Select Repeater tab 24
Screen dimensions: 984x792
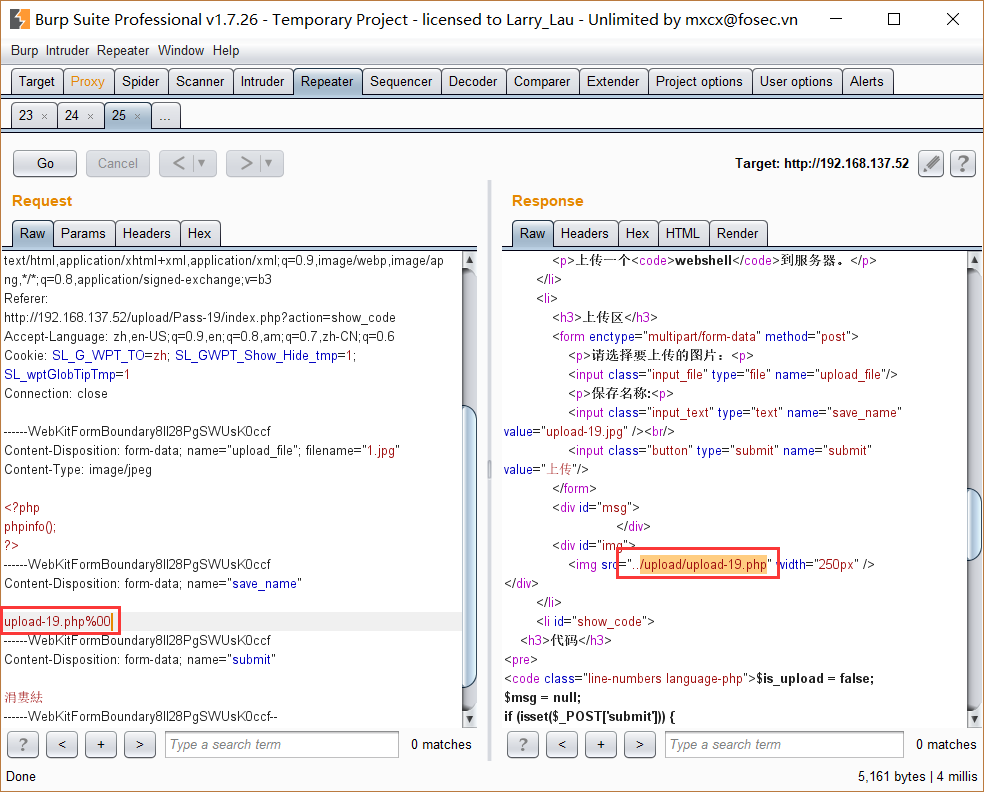(x=72, y=116)
